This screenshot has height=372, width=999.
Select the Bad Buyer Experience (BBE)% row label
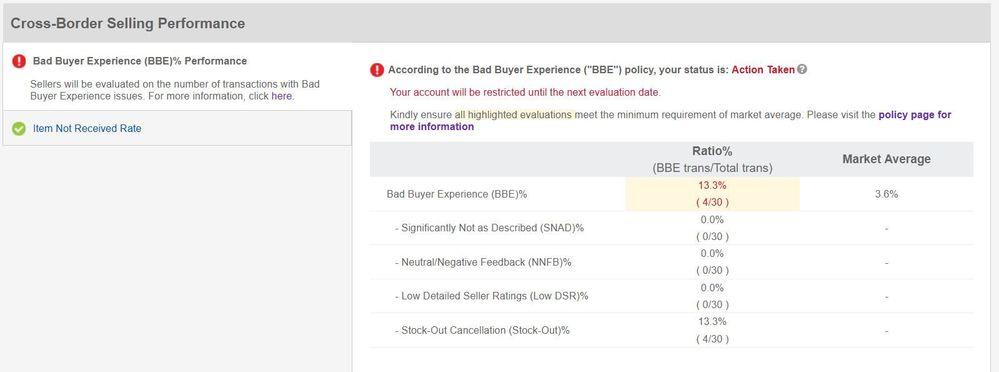(457, 194)
